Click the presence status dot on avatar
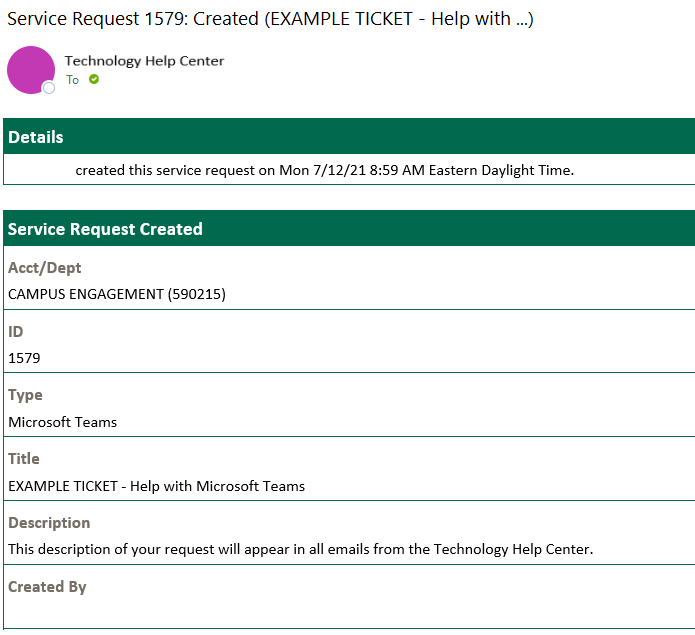 click(x=48, y=89)
